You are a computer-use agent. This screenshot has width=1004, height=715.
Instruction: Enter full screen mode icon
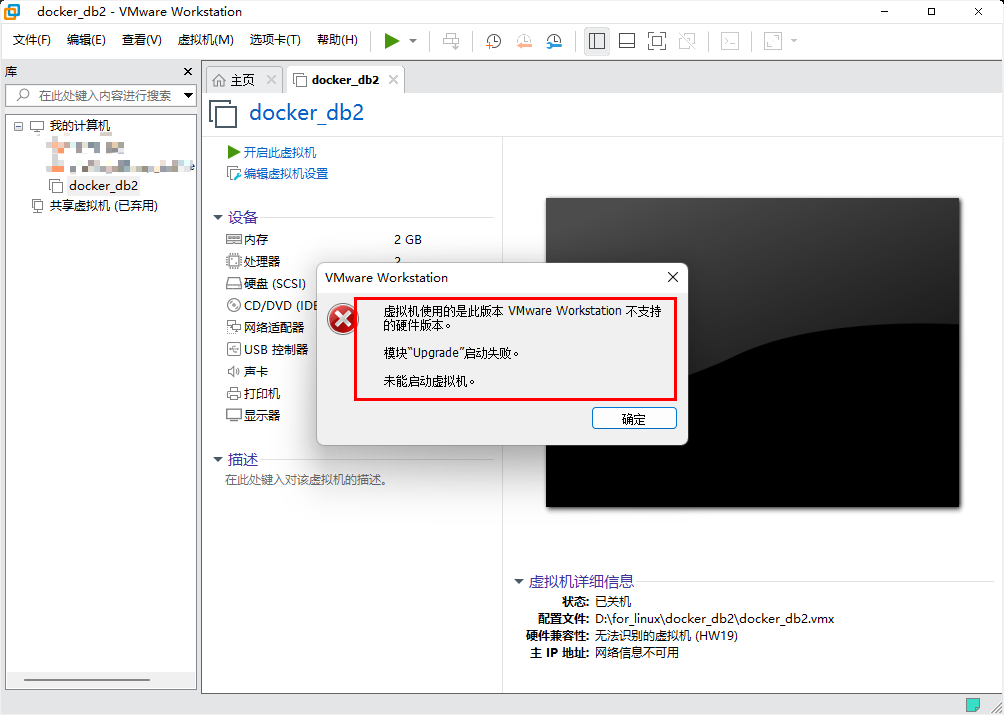[657, 41]
